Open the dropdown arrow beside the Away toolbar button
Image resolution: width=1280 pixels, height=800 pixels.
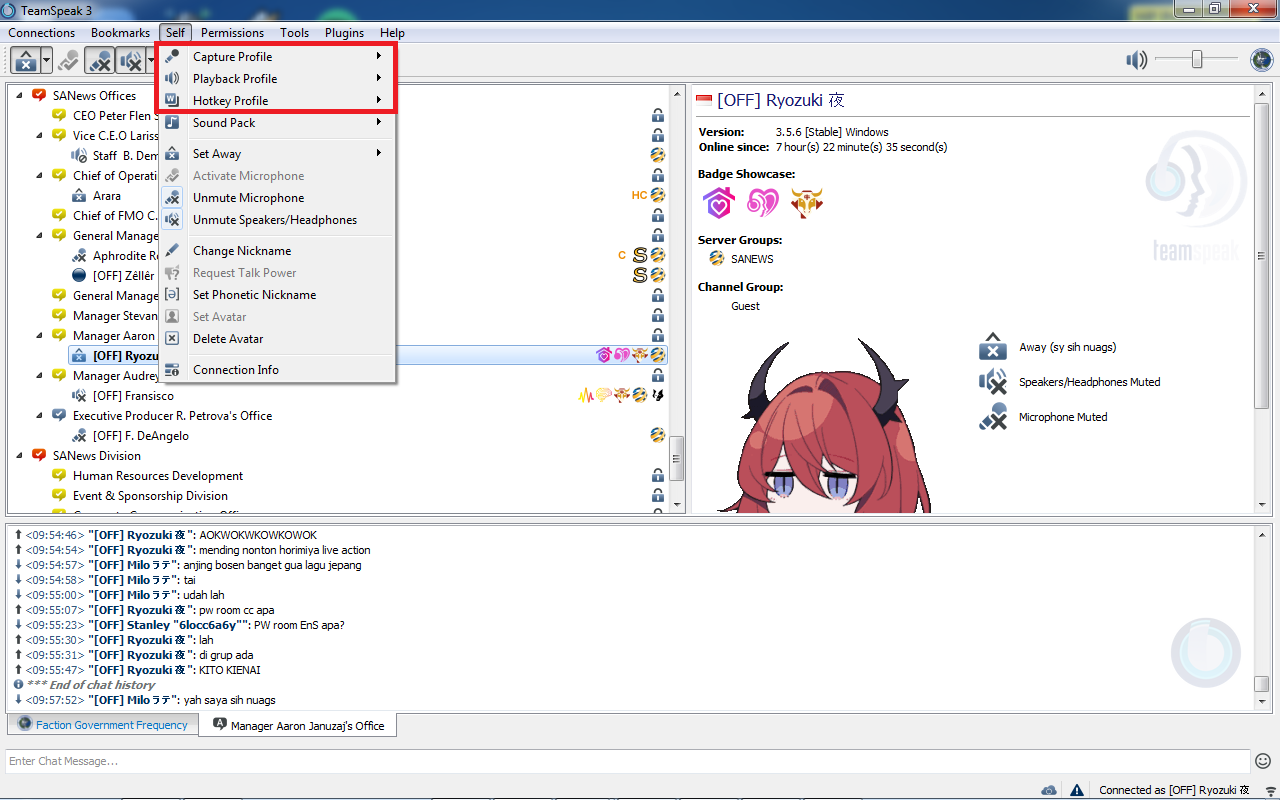click(x=46, y=61)
